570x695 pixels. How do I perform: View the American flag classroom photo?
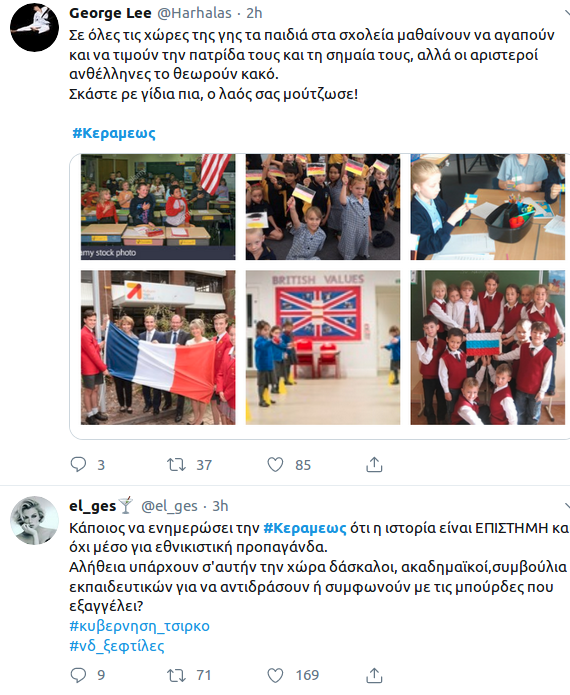158,207
